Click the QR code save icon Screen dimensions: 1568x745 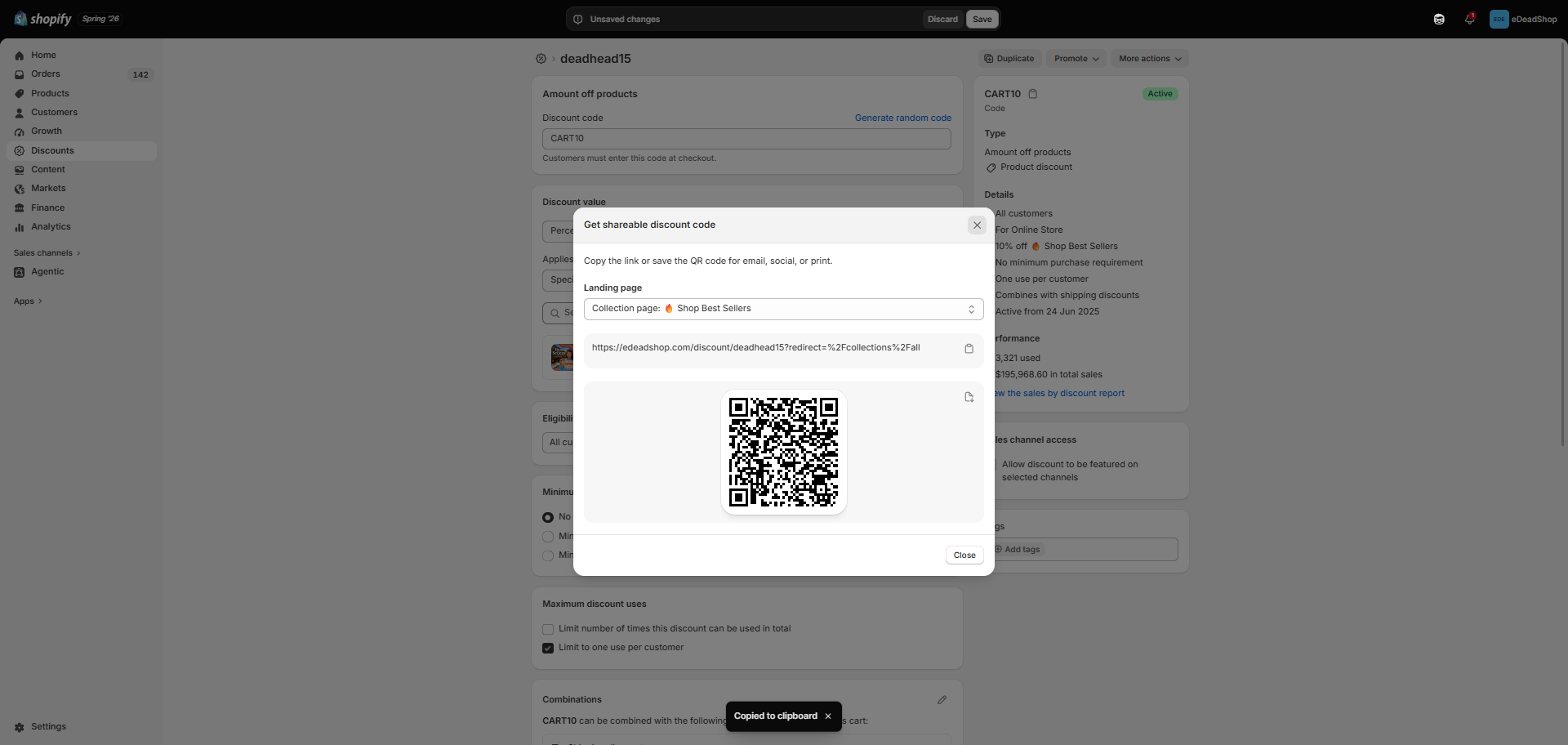(x=969, y=397)
